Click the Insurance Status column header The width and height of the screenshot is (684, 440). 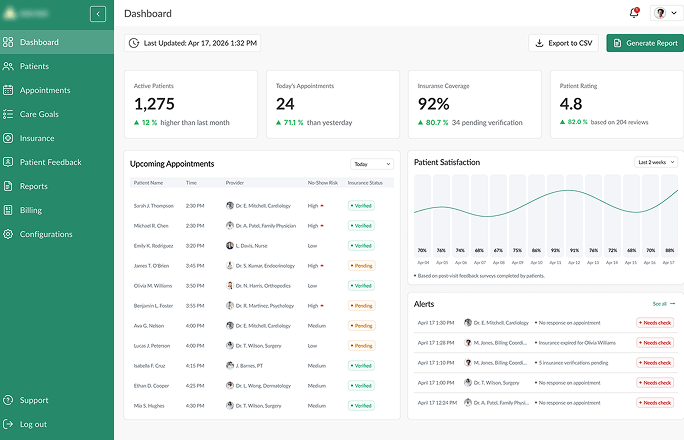point(365,183)
